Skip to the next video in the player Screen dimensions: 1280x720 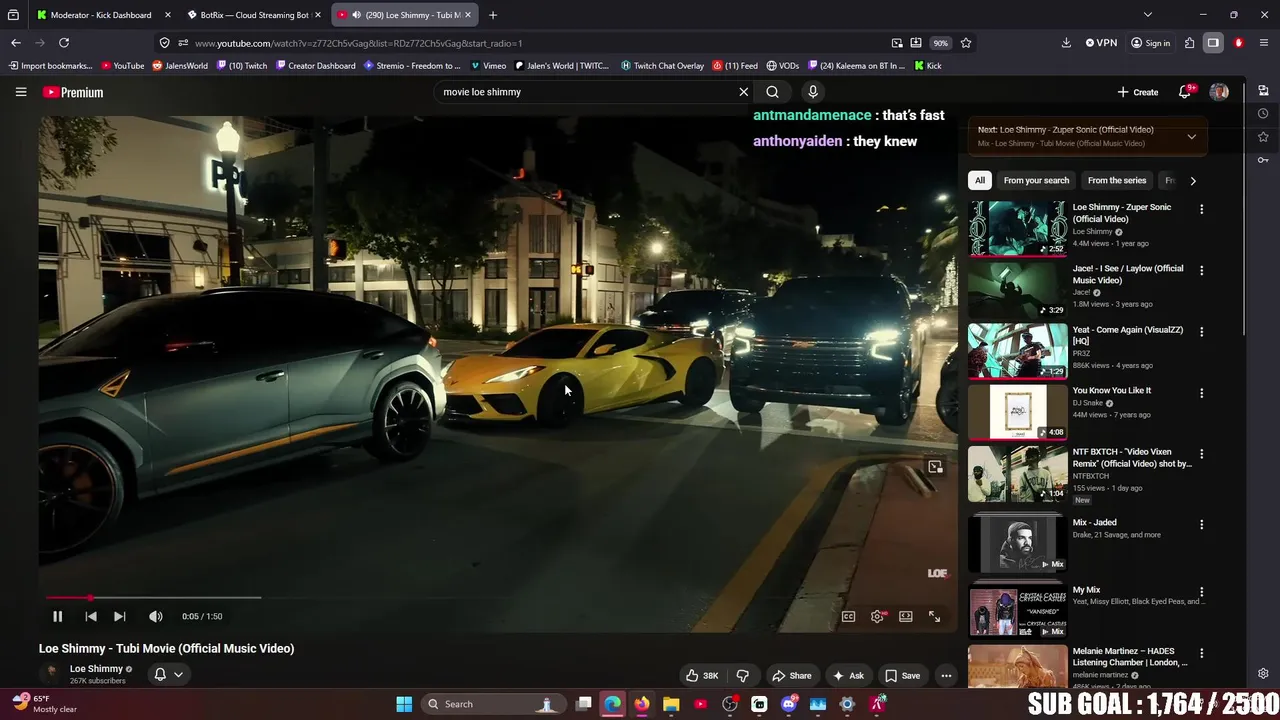pyautogui.click(x=119, y=616)
